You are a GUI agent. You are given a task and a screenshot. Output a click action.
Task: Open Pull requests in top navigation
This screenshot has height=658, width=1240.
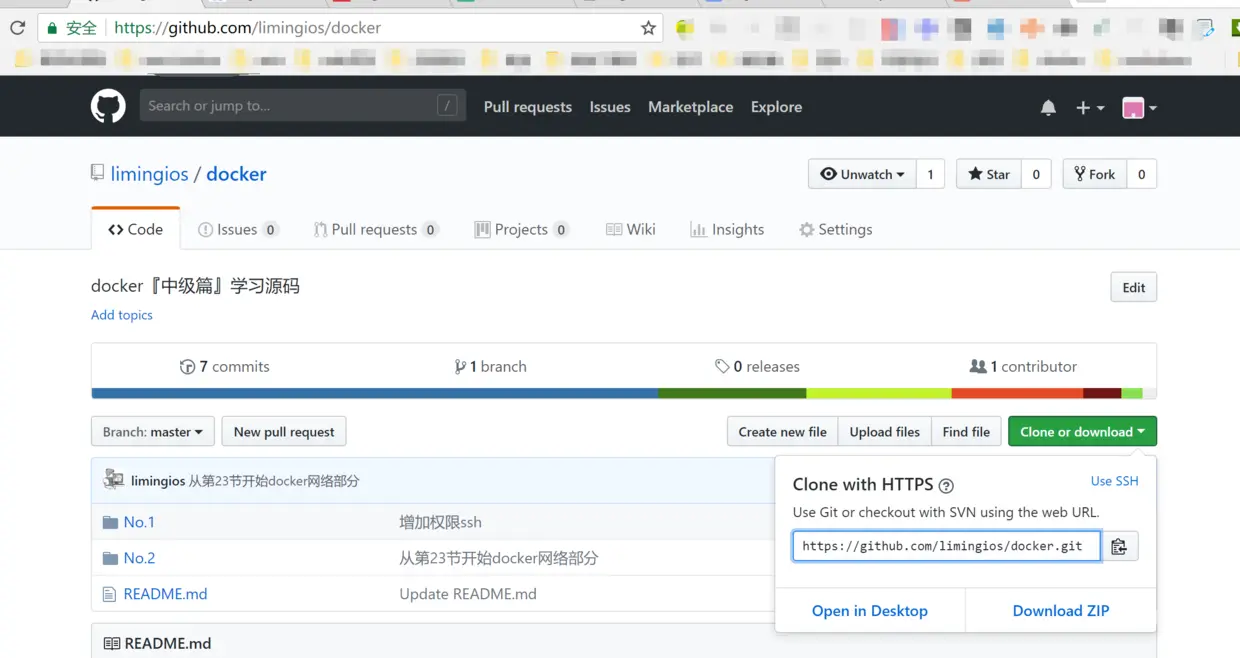click(528, 107)
